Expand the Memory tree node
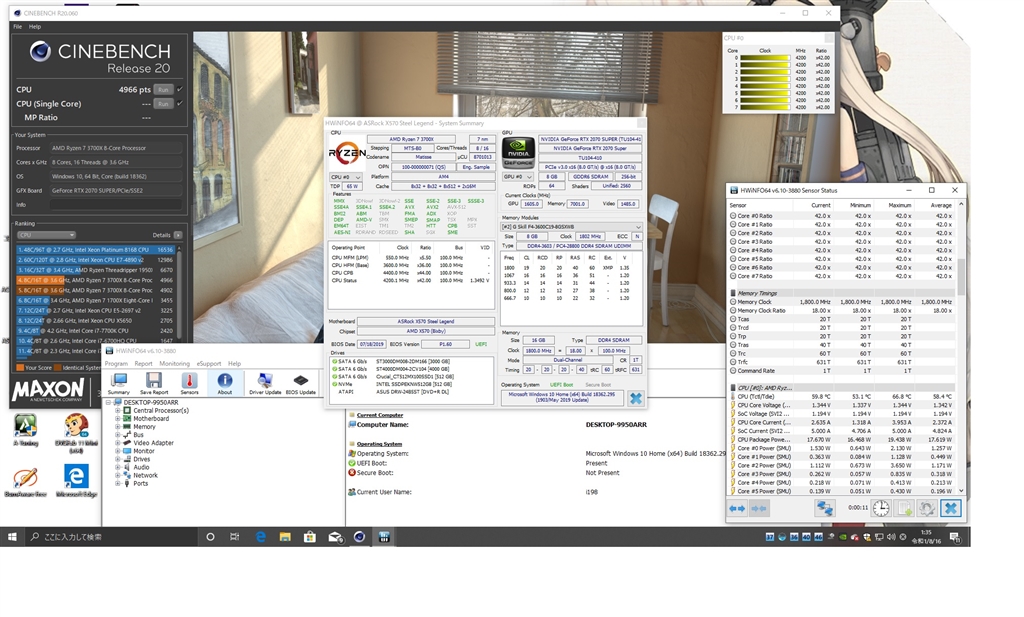This screenshot has width=1024, height=617. (118, 426)
